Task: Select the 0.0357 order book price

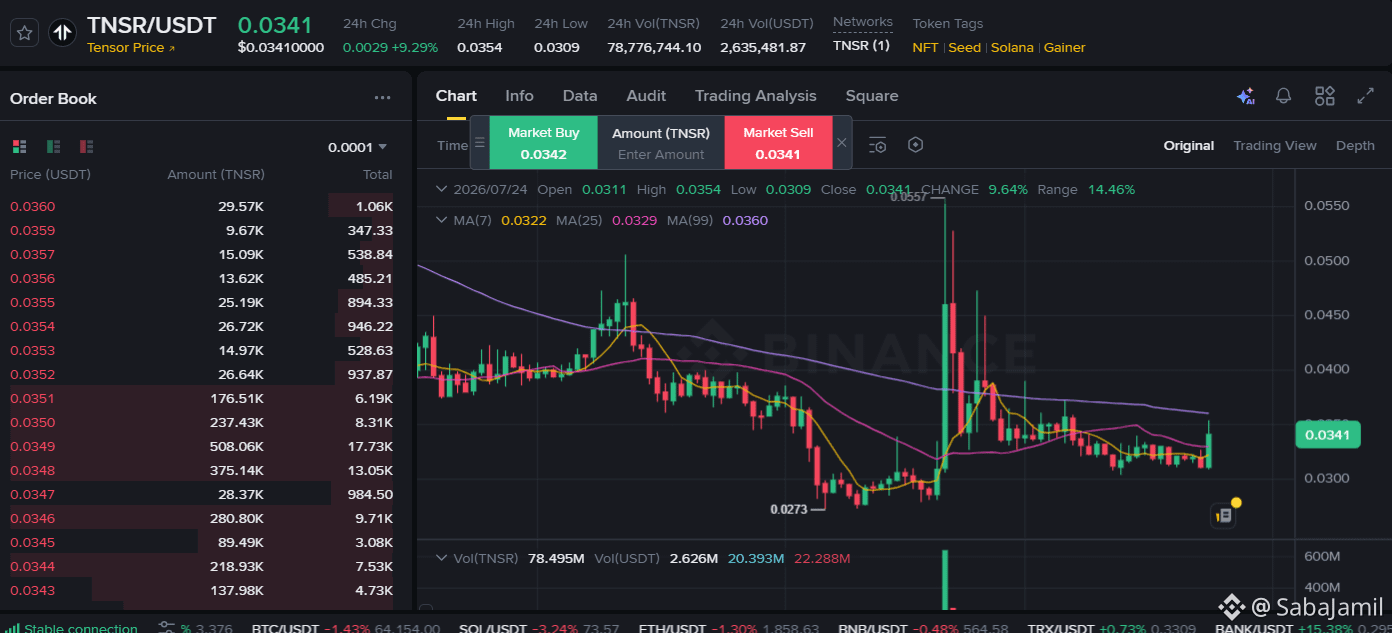Action: [x=32, y=254]
